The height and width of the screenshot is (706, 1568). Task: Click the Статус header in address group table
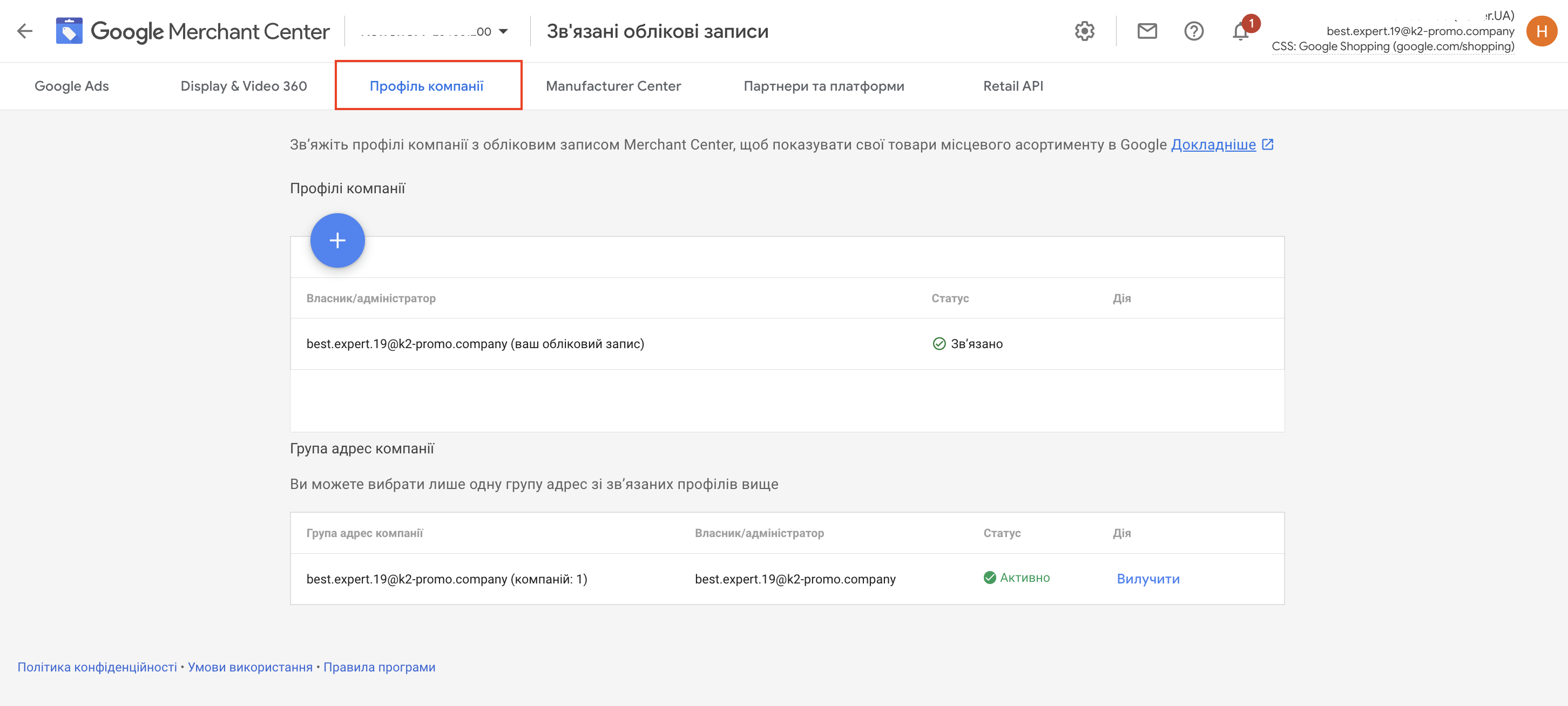[x=1002, y=533]
